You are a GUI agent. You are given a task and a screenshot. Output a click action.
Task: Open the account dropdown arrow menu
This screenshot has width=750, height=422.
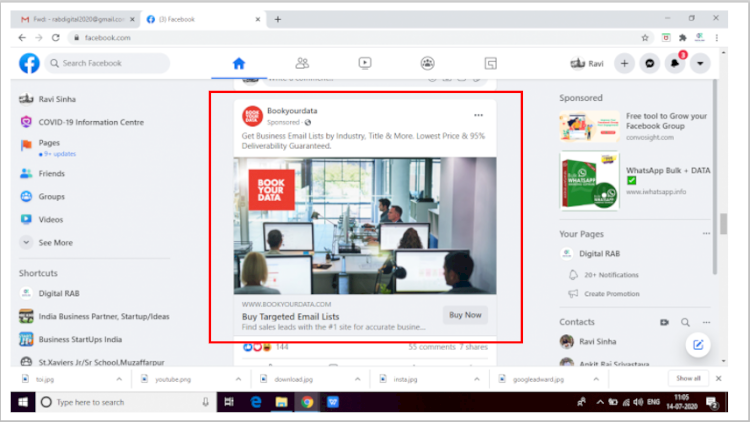701,63
